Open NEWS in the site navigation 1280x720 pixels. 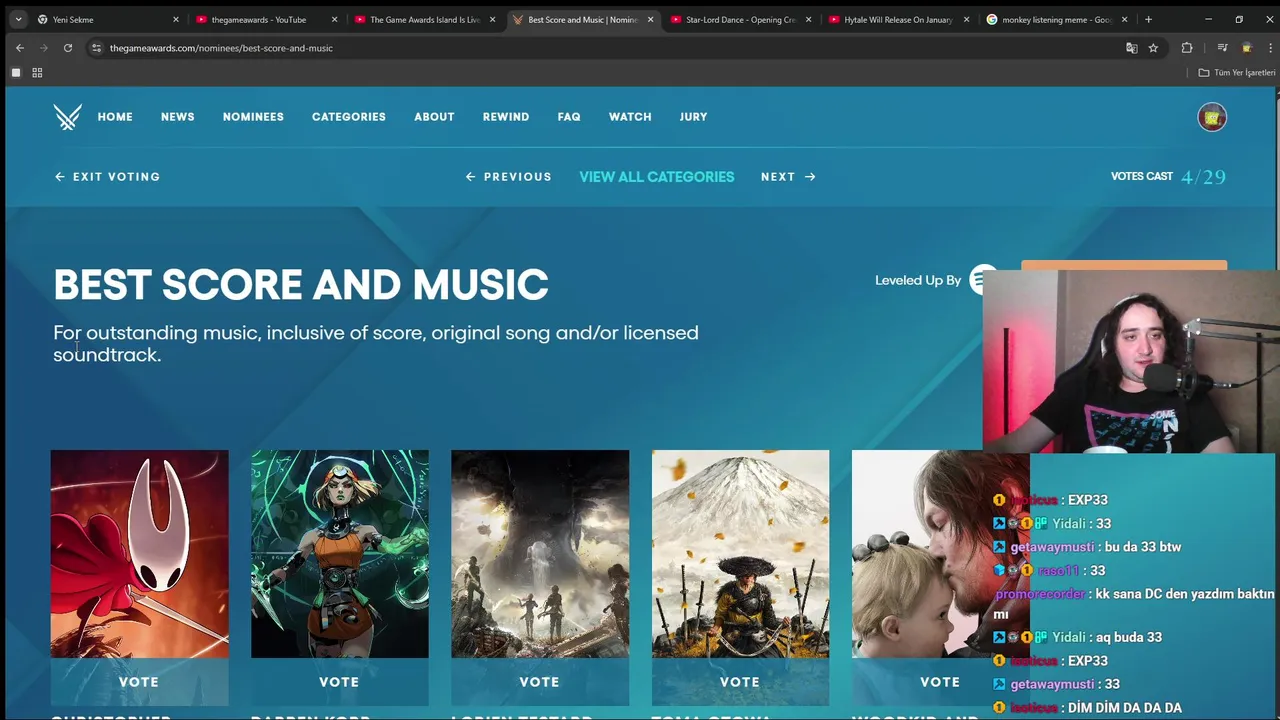[x=178, y=117]
